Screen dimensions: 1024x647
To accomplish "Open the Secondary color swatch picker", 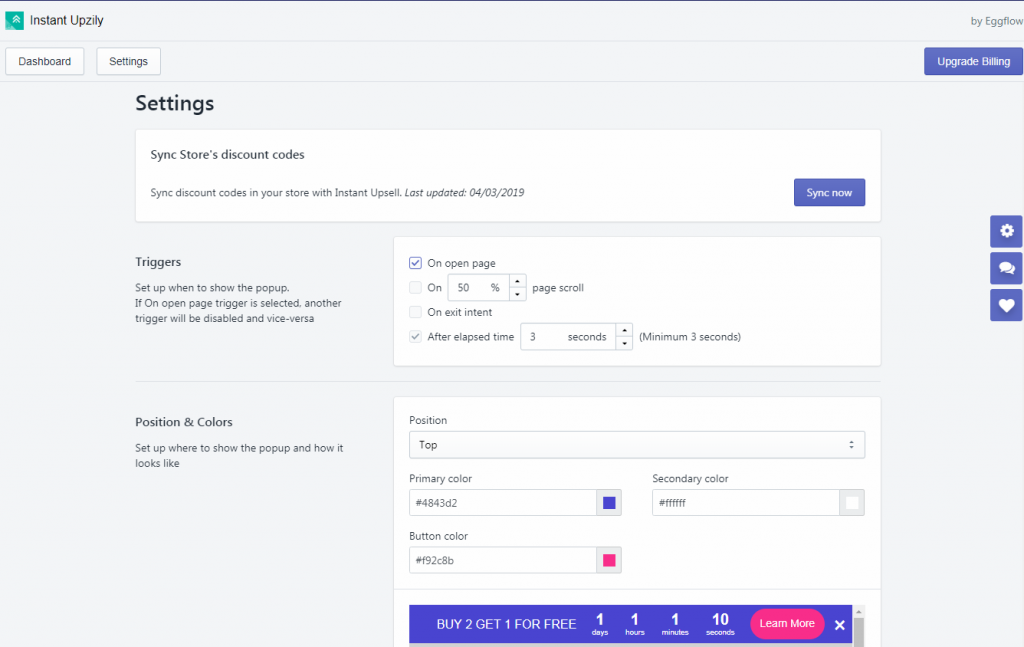I will point(852,503).
